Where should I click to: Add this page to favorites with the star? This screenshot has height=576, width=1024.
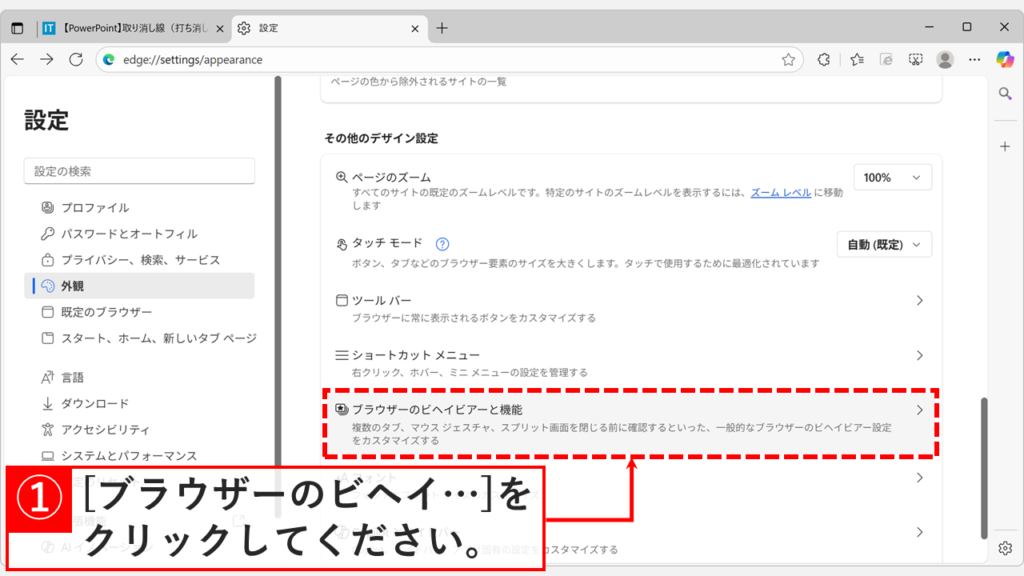click(x=790, y=59)
